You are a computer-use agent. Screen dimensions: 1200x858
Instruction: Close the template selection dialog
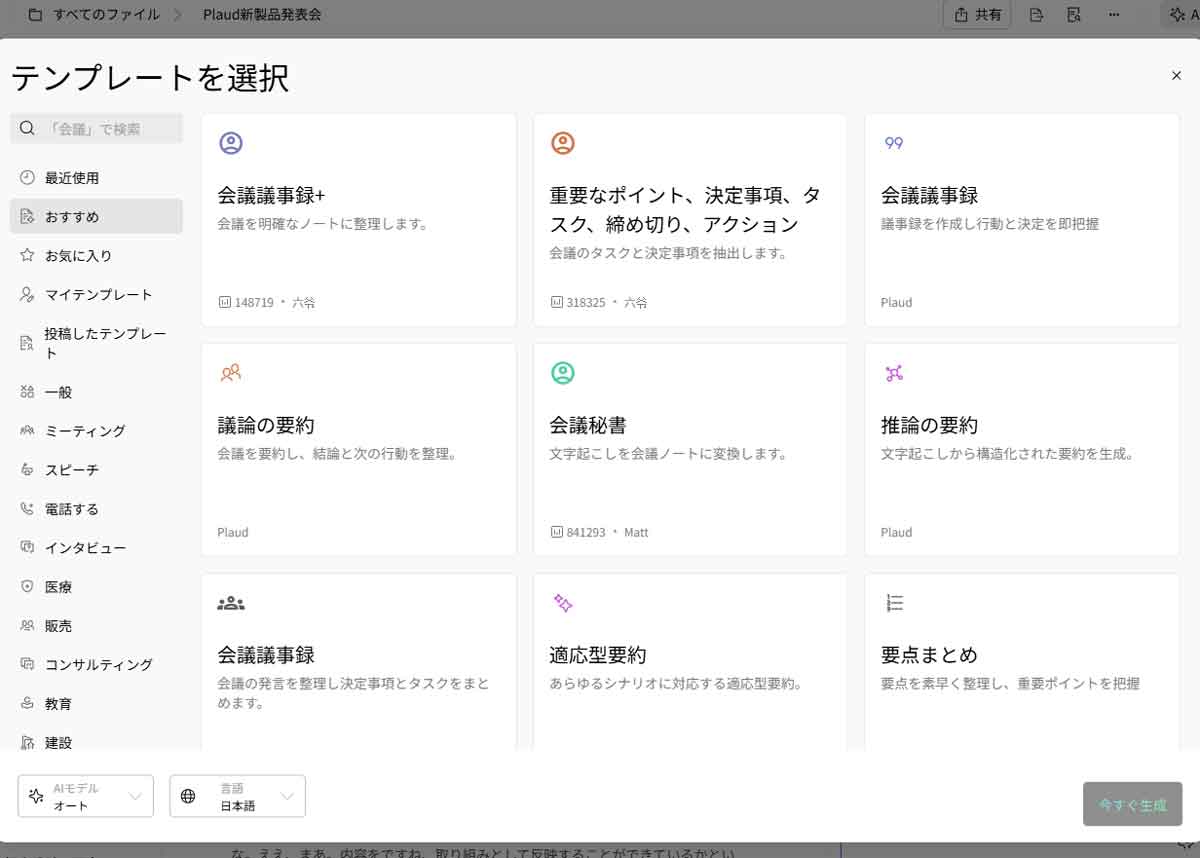(1176, 76)
